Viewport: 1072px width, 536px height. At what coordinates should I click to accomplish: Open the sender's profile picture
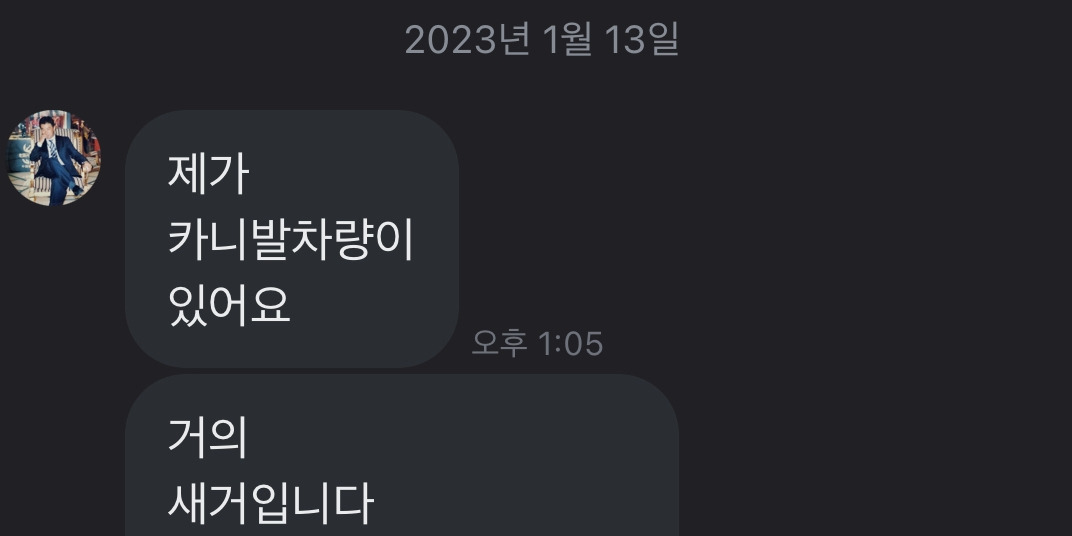[53, 158]
